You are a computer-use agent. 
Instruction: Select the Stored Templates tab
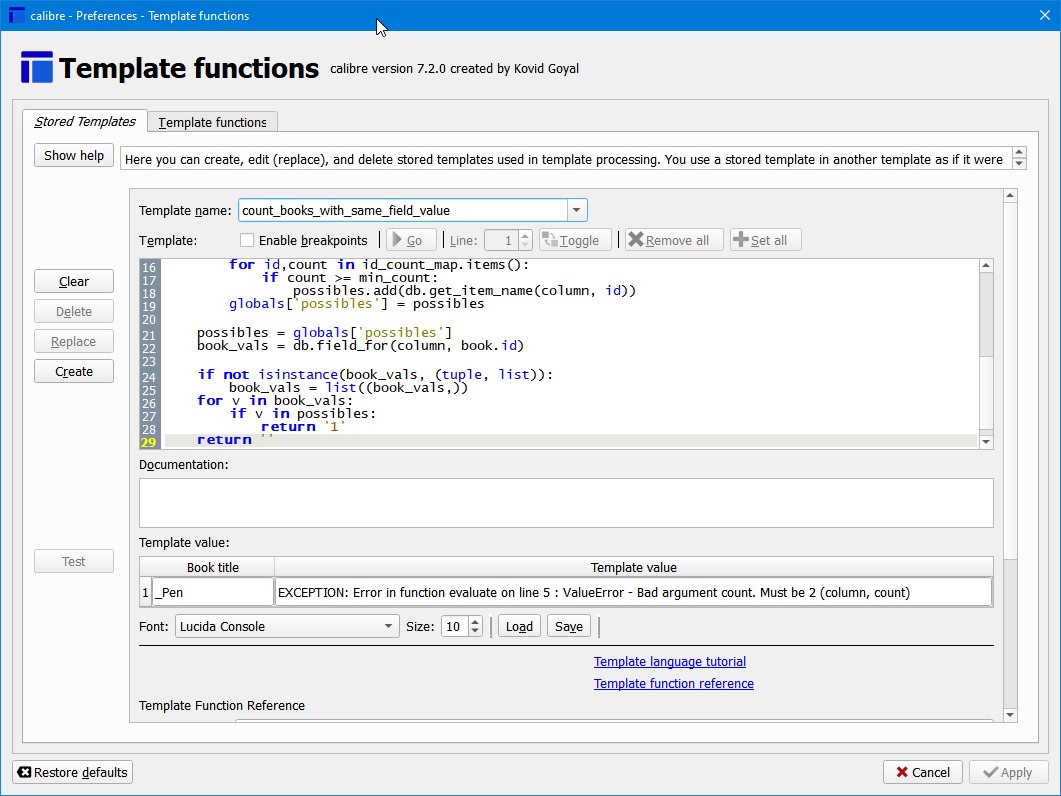coord(85,121)
